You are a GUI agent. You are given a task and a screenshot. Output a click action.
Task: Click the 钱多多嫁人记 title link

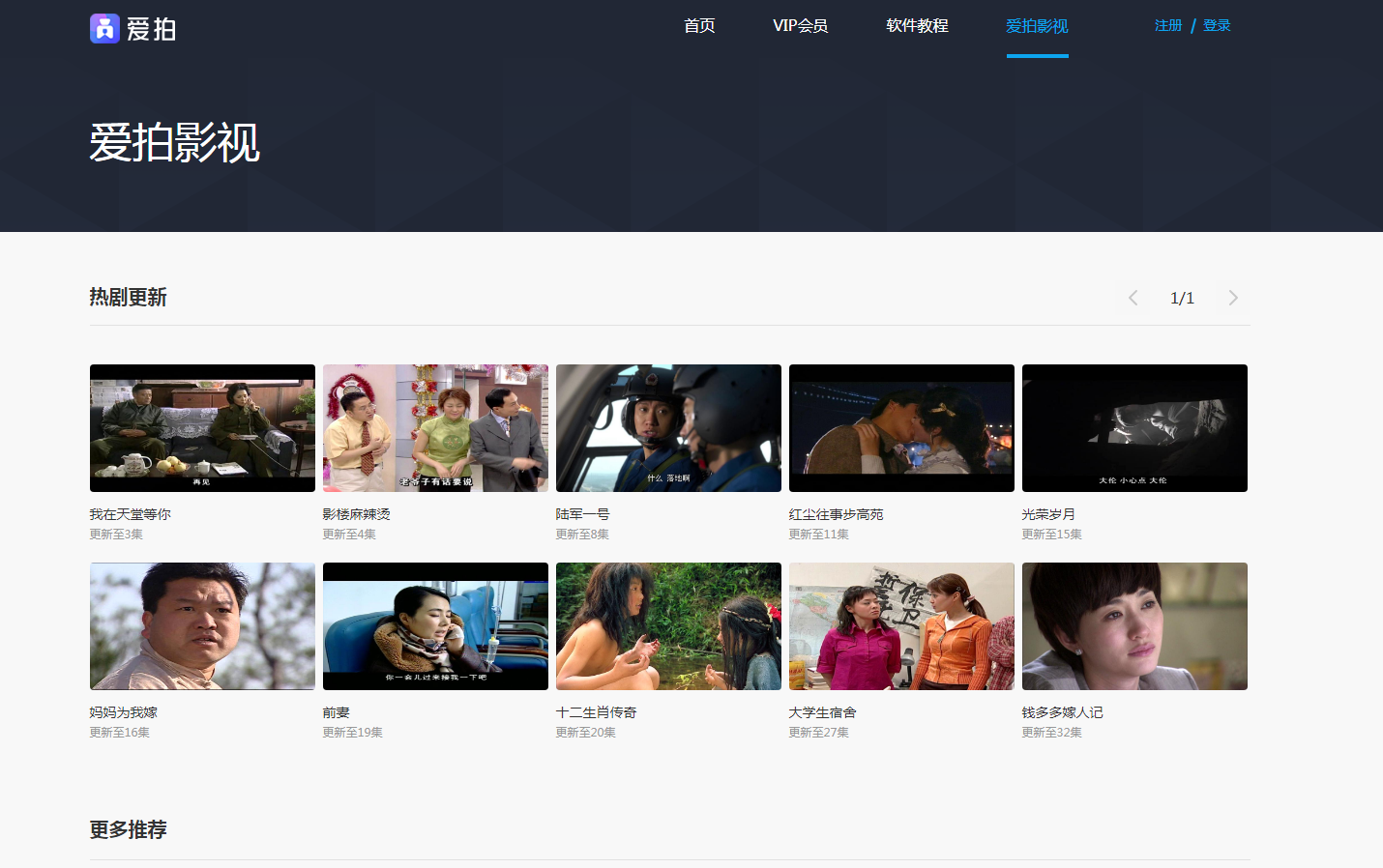1062,712
